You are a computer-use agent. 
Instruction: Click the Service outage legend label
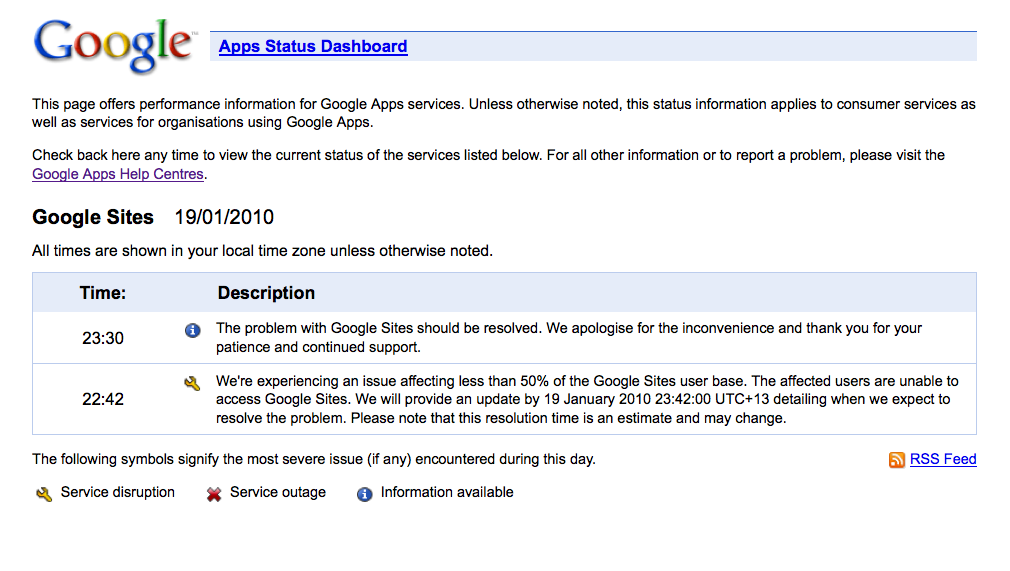(x=278, y=492)
